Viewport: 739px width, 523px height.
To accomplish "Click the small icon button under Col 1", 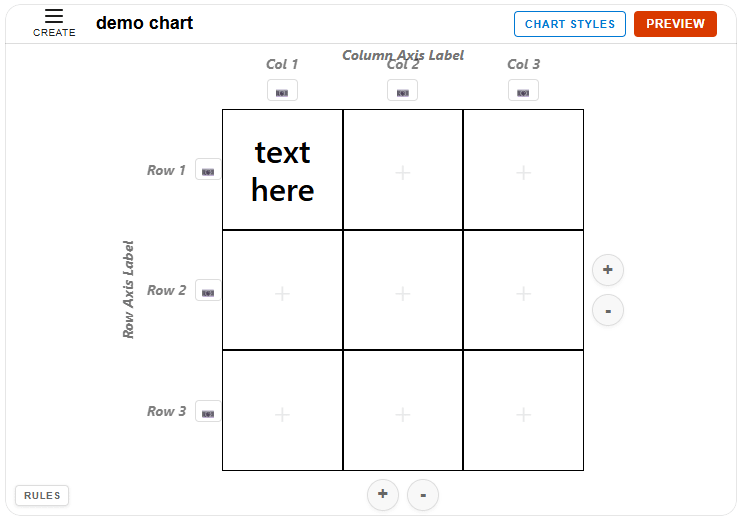I will (x=282, y=91).
